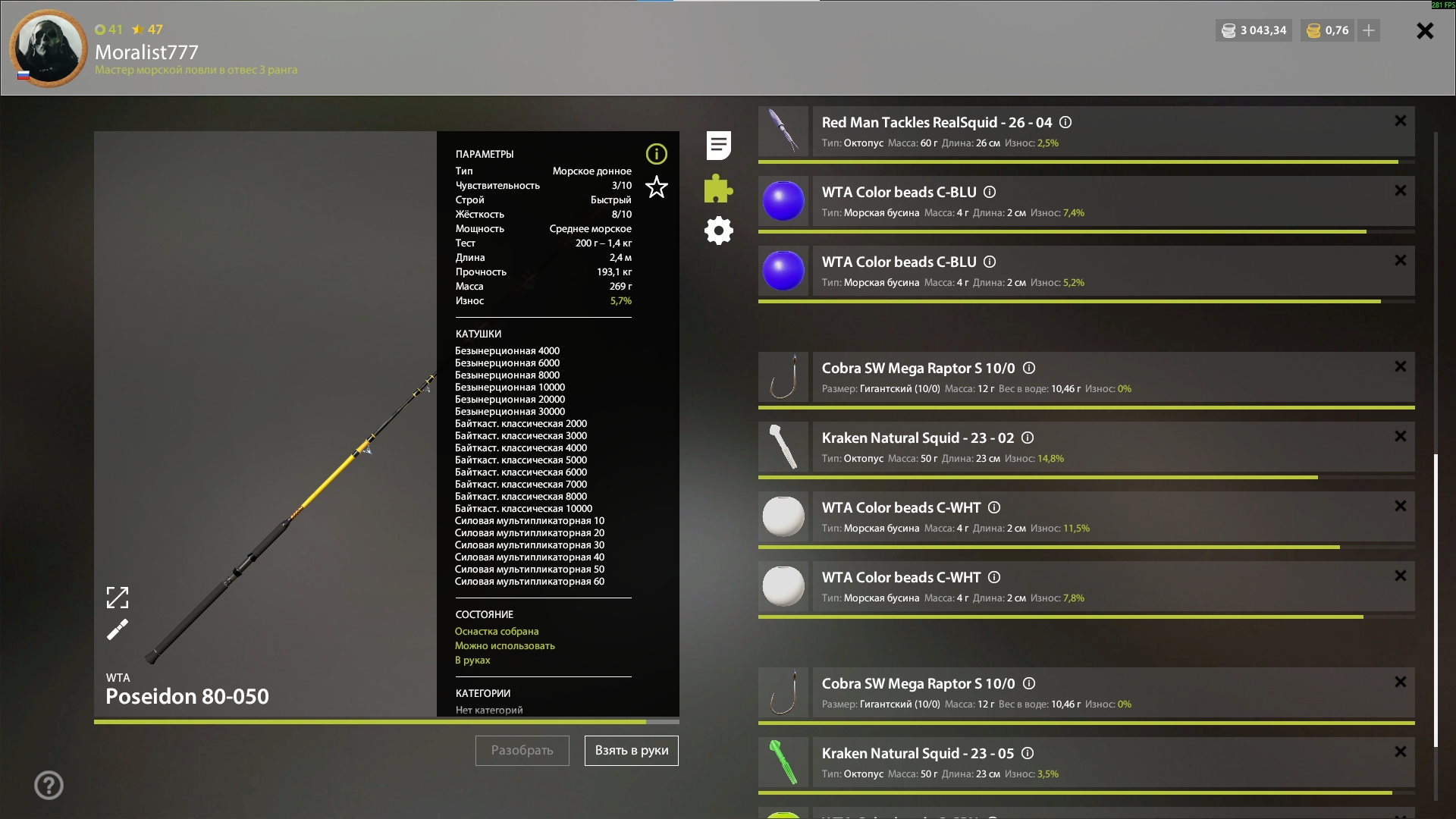The width and height of the screenshot is (1456, 819).
Task: Click the Moralist777 profile avatar
Action: pyautogui.click(x=49, y=48)
